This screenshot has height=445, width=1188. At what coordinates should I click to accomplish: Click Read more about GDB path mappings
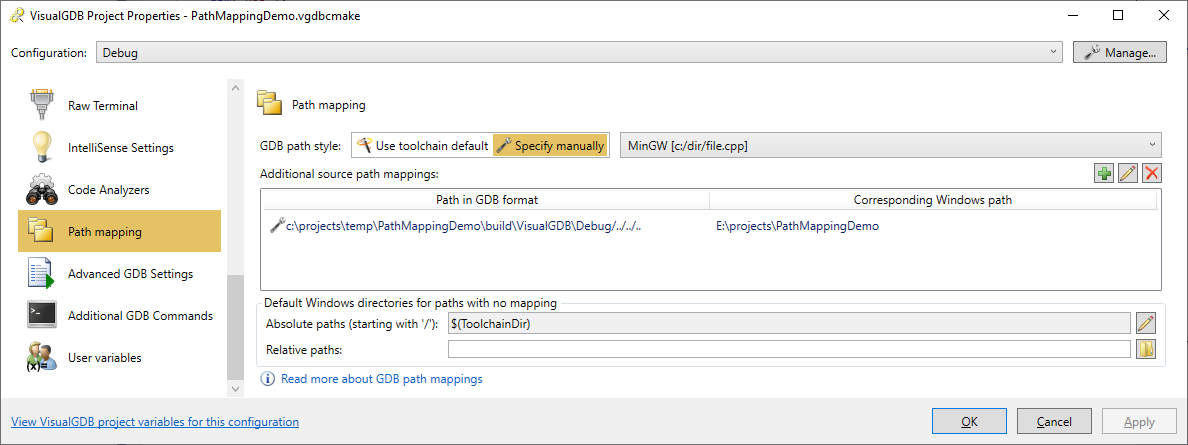point(381,378)
